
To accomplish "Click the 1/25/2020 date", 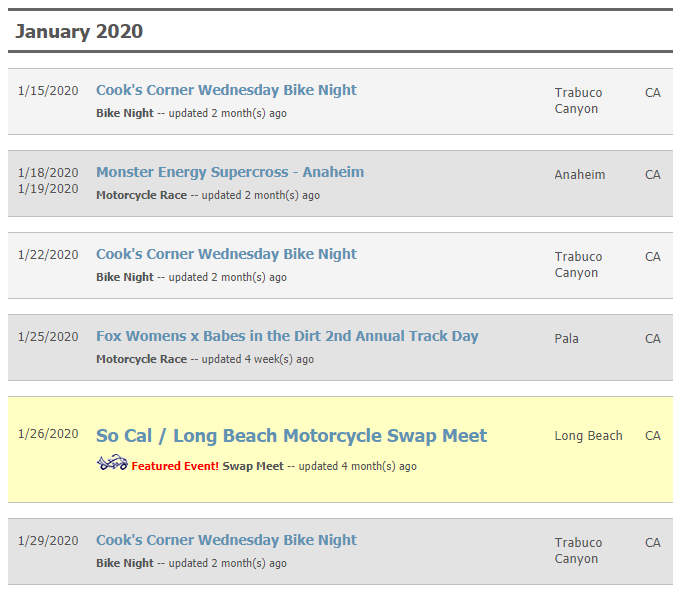I will pyautogui.click(x=48, y=337).
